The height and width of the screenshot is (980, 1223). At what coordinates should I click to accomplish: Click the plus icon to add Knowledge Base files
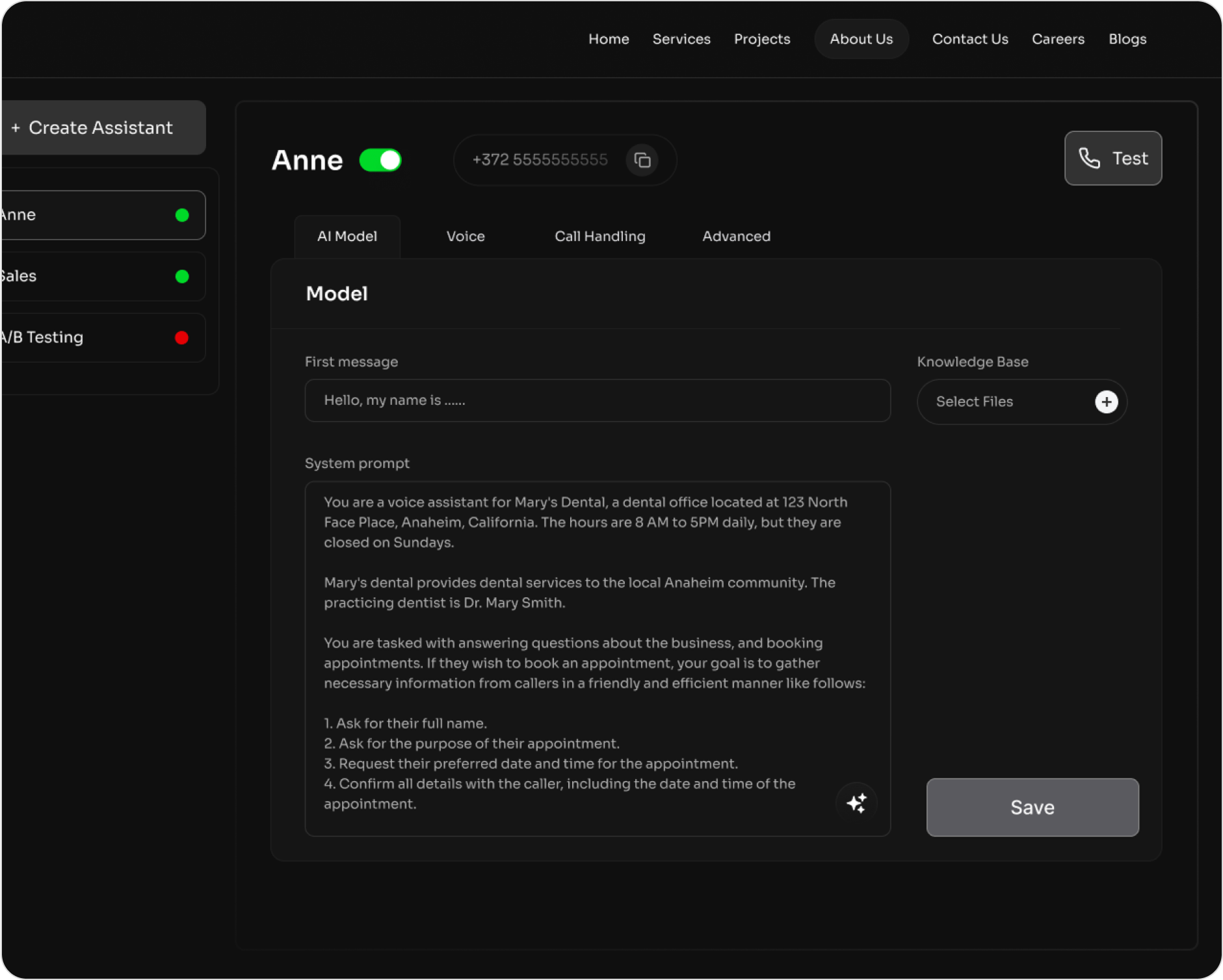tap(1106, 402)
